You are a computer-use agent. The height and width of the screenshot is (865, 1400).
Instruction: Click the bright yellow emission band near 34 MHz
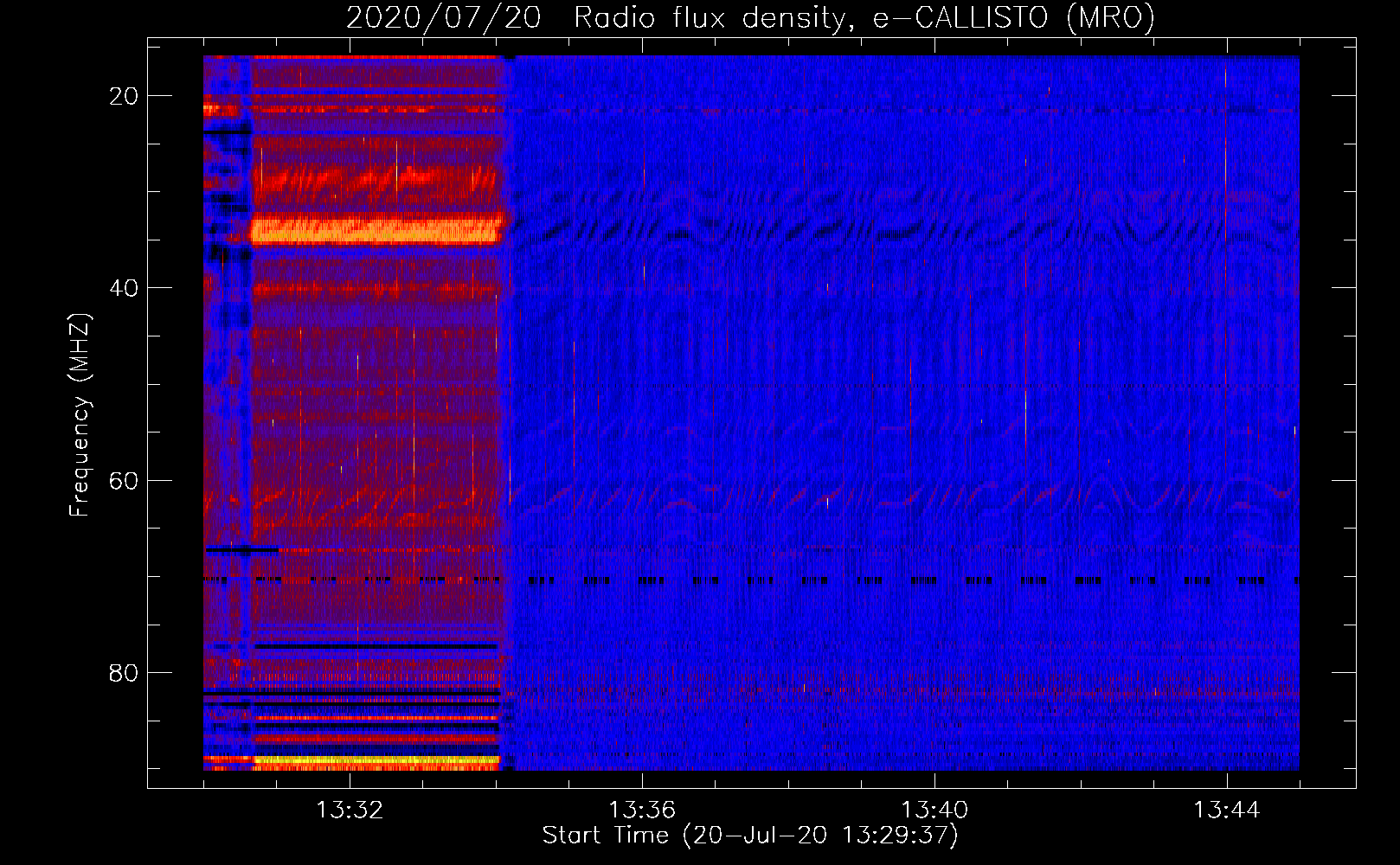(x=376, y=230)
